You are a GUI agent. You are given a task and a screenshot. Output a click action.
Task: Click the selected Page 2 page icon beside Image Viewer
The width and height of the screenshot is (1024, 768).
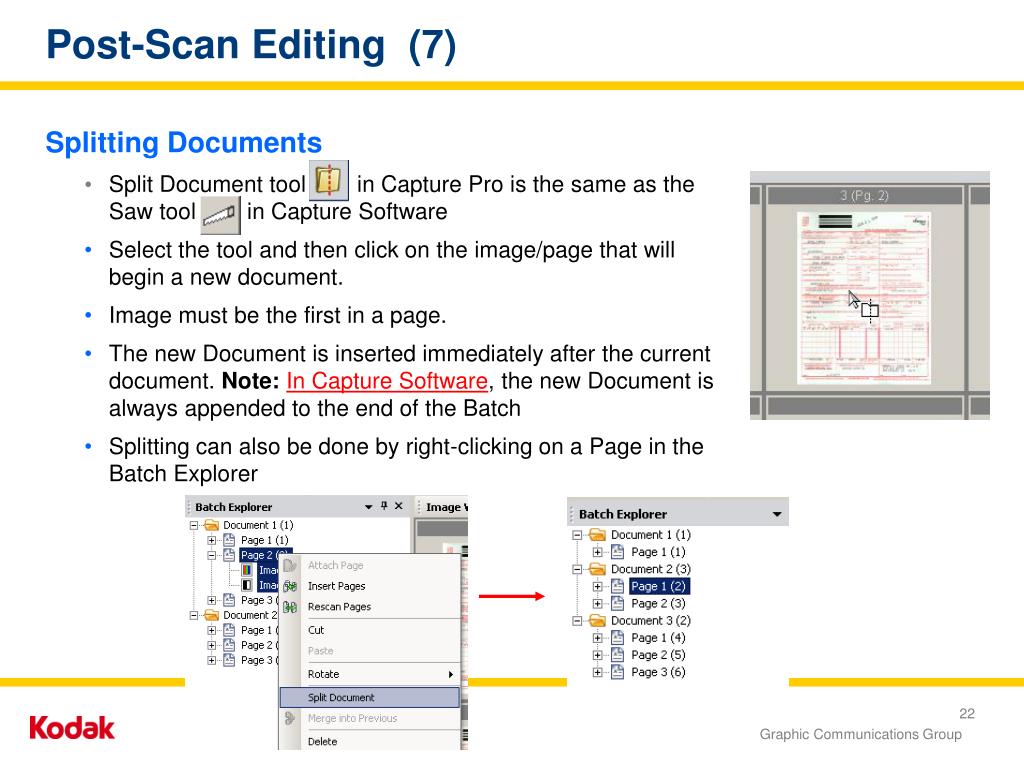229,555
